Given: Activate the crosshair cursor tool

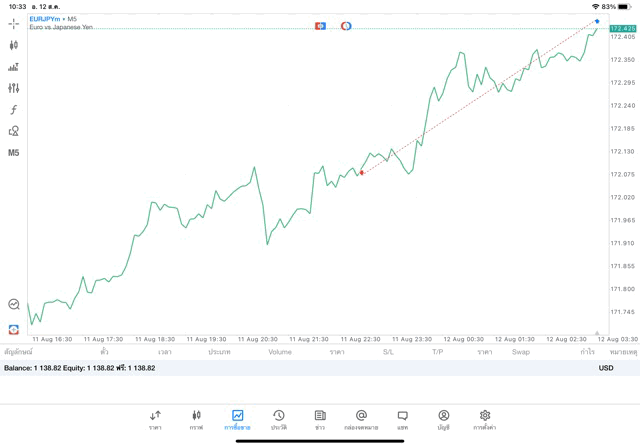Looking at the screenshot, I should (14, 23).
